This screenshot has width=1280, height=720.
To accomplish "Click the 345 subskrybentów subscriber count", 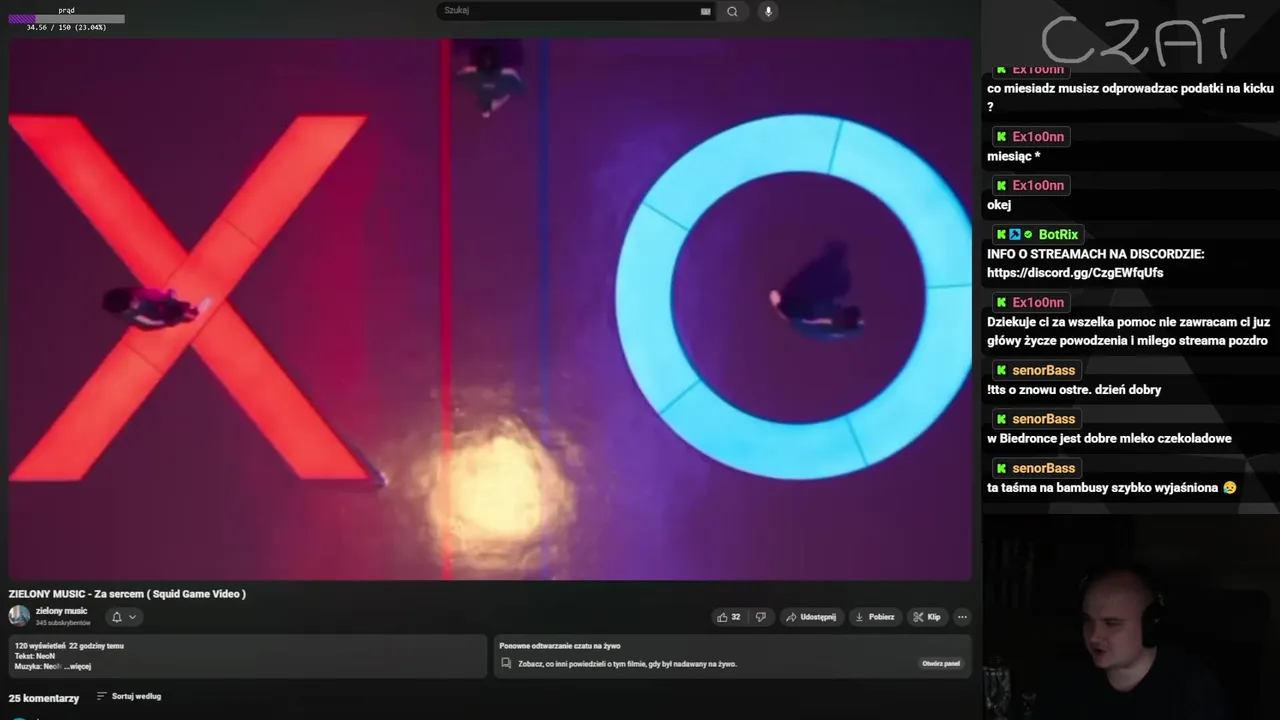I will 63,623.
